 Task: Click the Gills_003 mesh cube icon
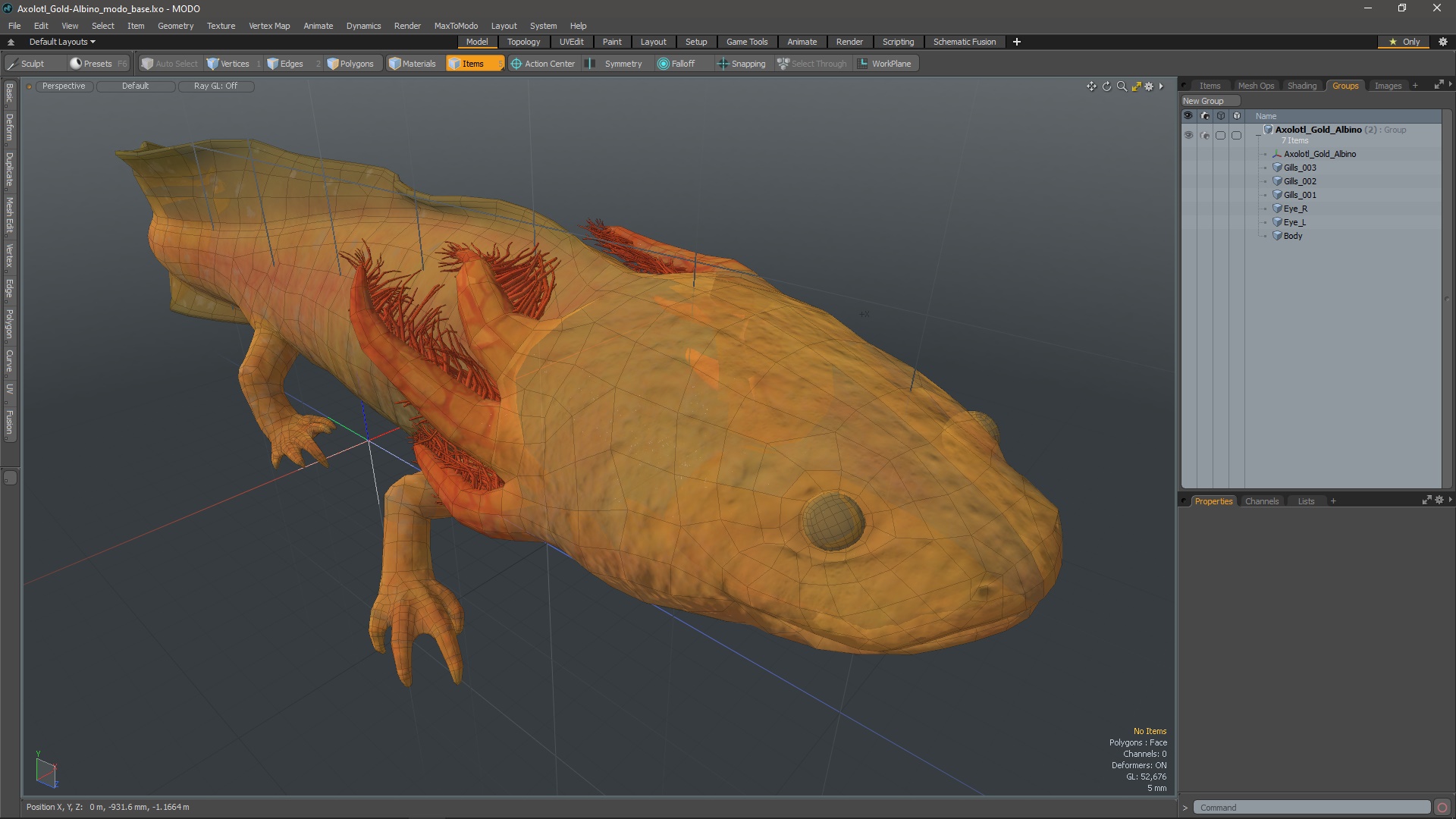[1277, 168]
